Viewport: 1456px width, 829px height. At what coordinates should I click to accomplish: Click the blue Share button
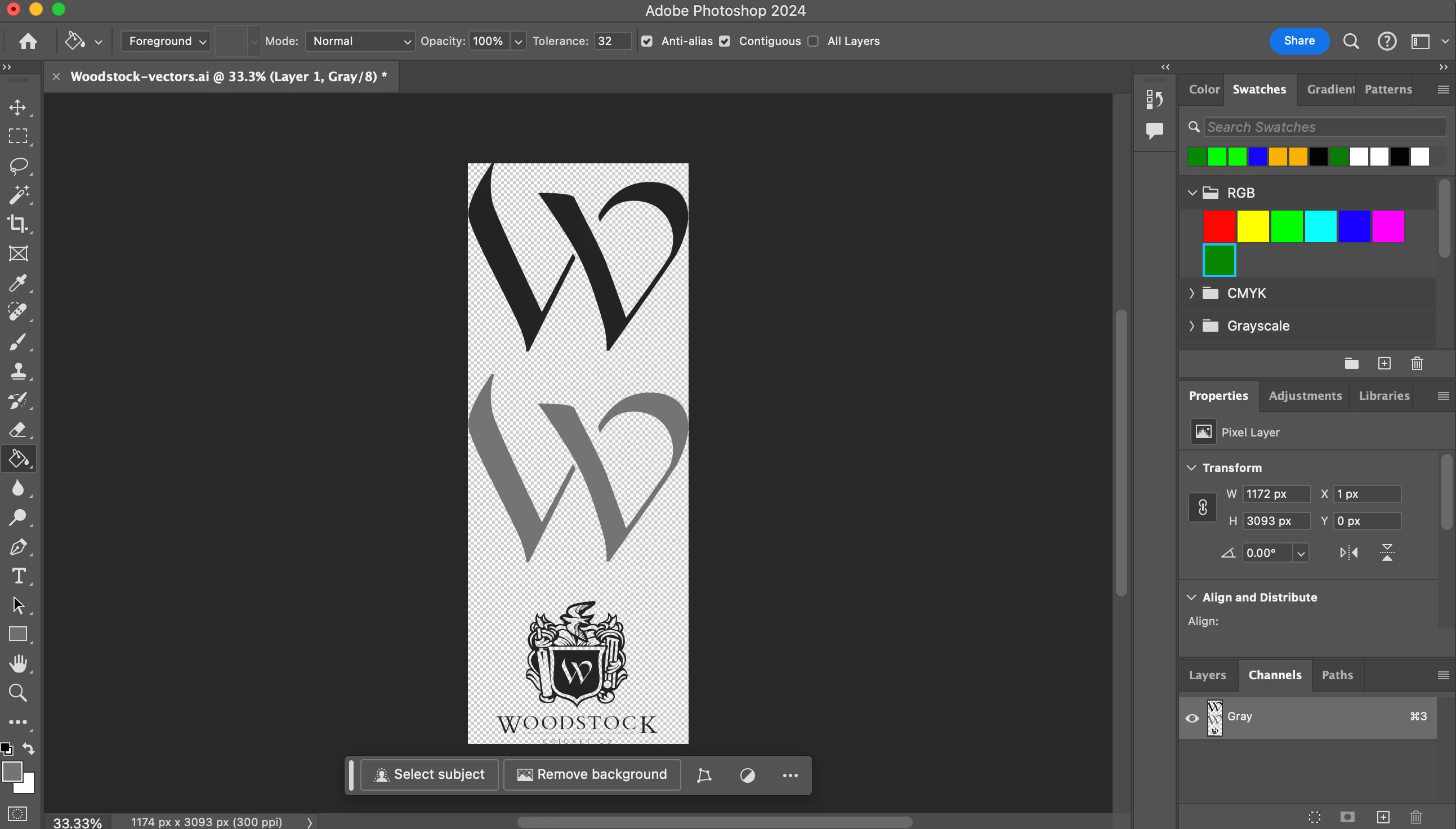[1299, 41]
